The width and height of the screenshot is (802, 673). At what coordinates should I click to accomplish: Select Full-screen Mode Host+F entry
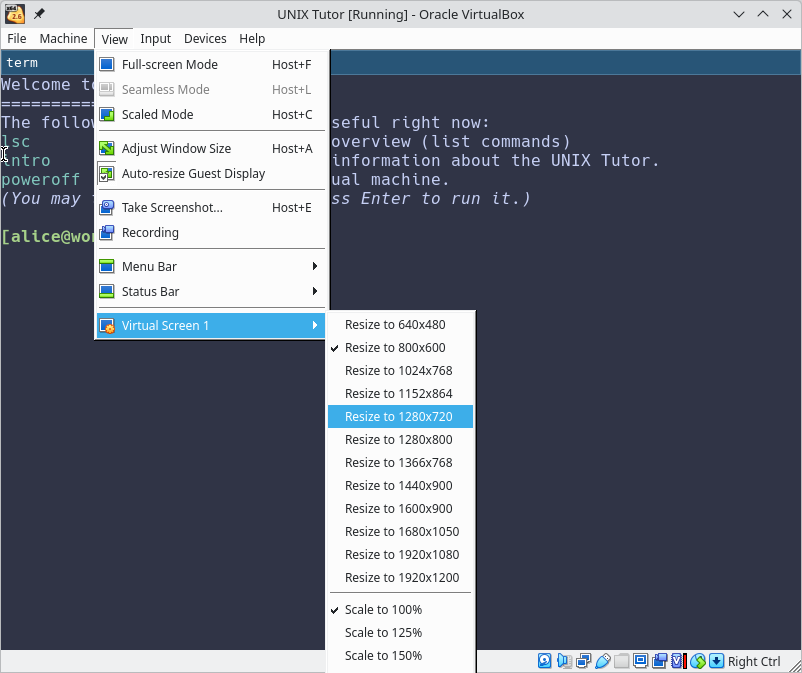(x=211, y=64)
